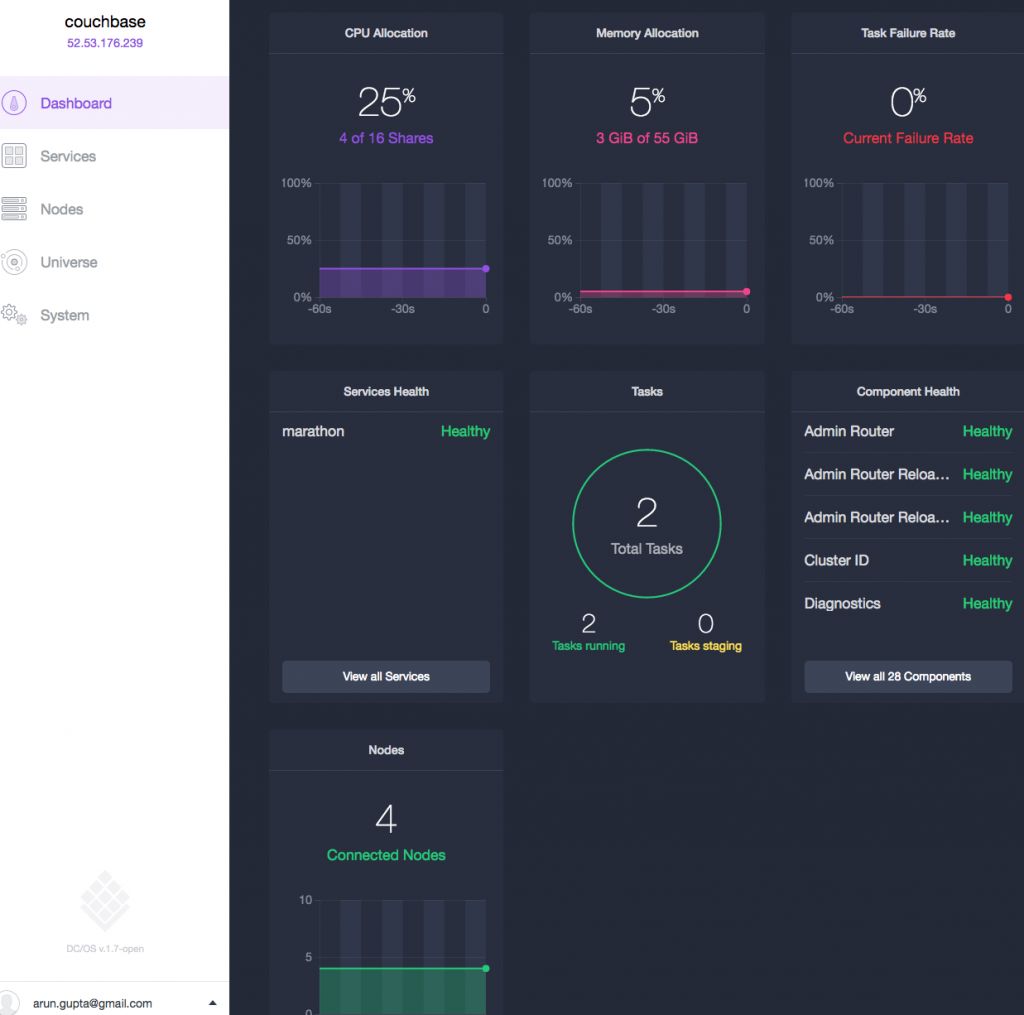
Task: Click the Component Health panel title
Action: pos(908,392)
